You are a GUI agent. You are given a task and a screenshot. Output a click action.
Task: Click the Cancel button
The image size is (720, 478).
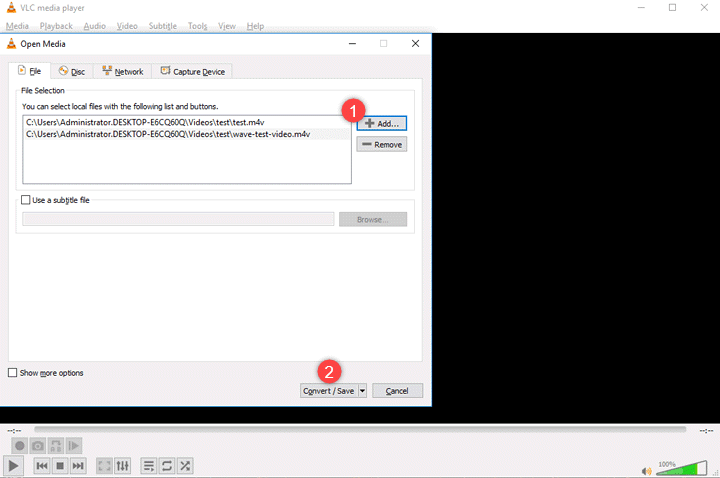coord(397,391)
